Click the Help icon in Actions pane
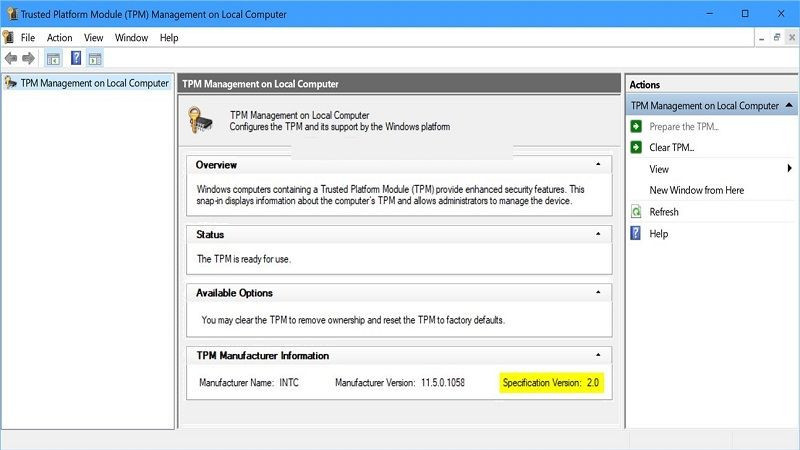Image resolution: width=800 pixels, height=450 pixels. (x=635, y=234)
